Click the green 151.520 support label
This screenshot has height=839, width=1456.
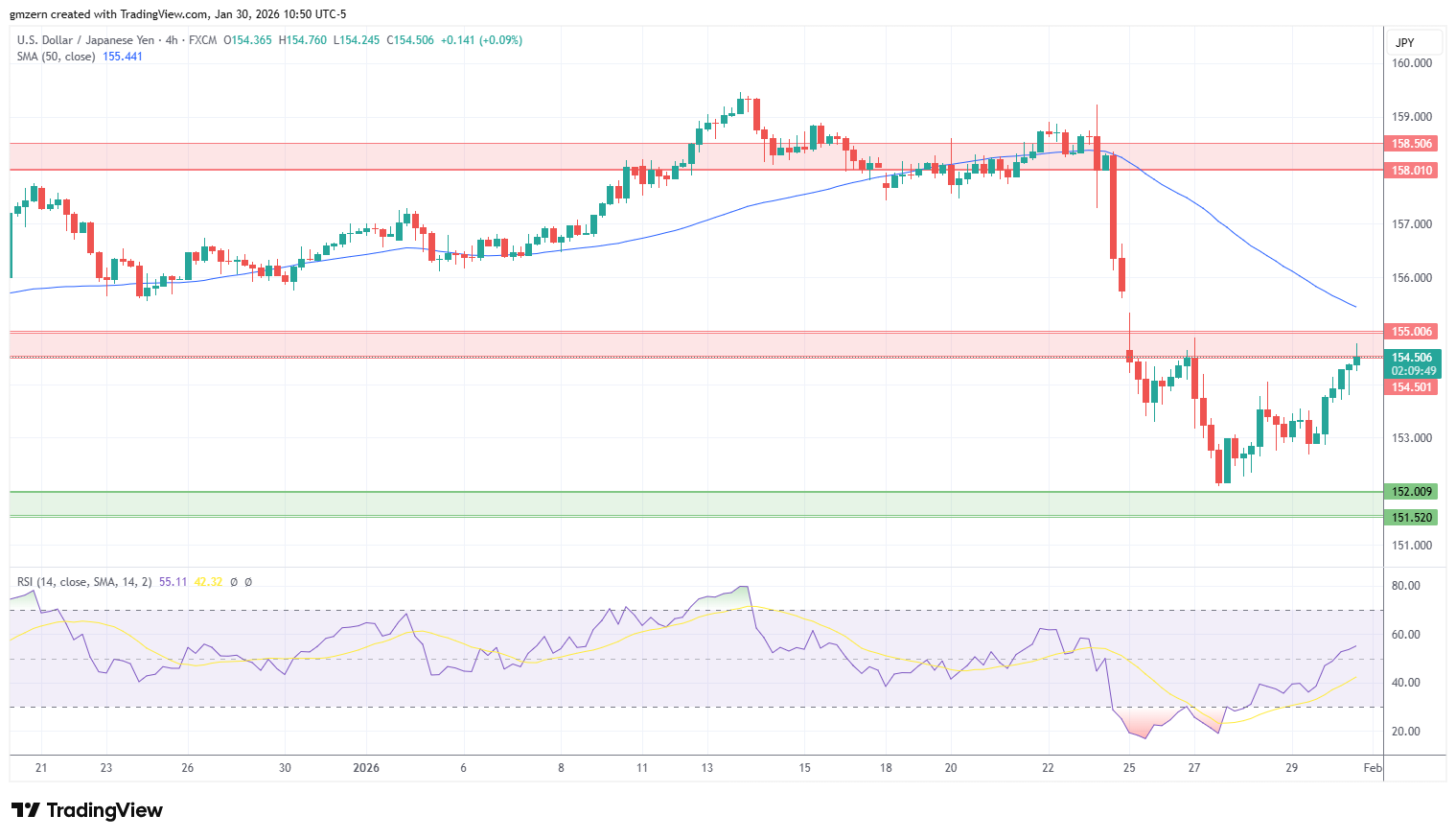pos(1412,518)
